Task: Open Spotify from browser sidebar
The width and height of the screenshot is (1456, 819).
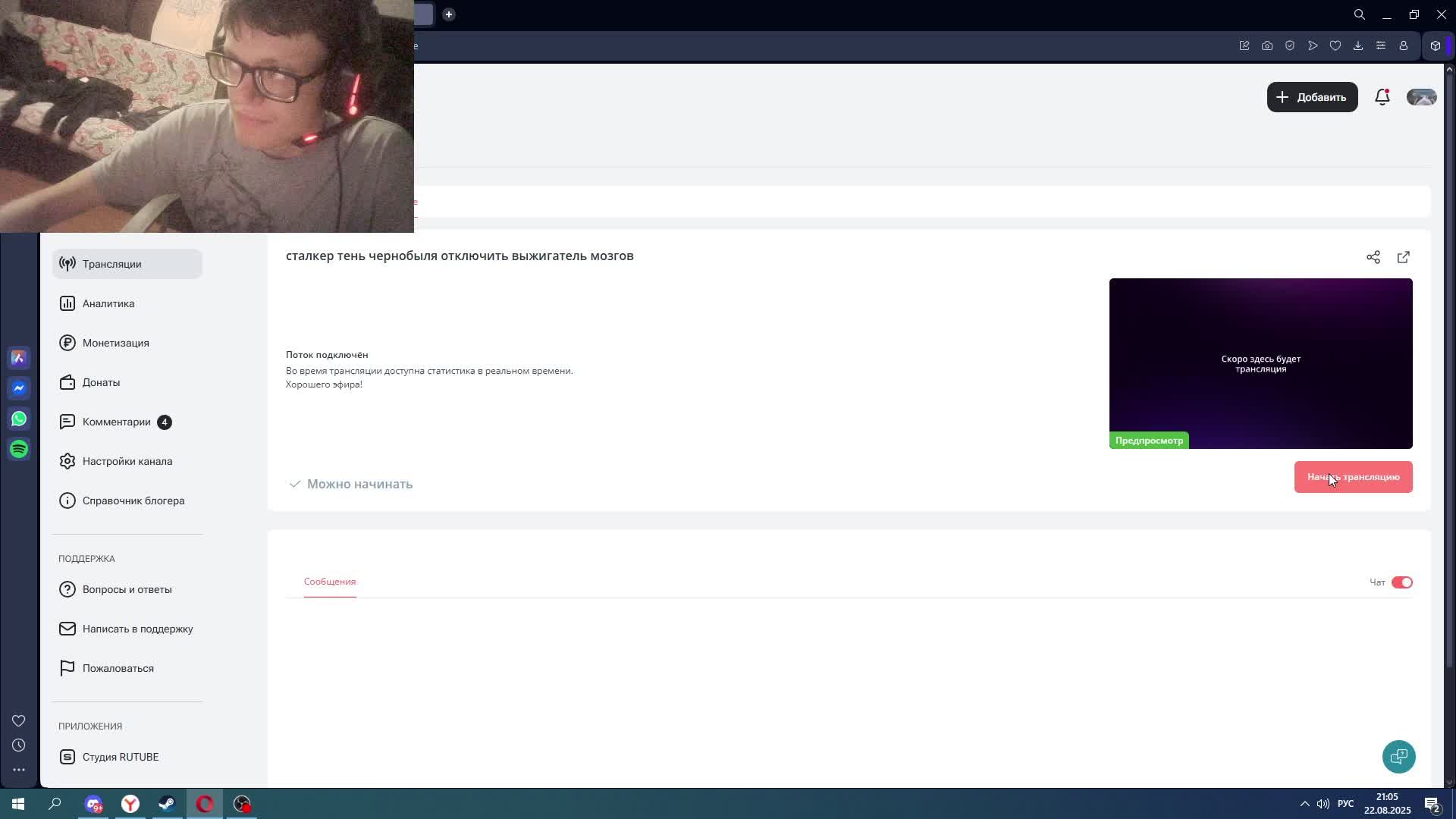Action: coord(19,449)
